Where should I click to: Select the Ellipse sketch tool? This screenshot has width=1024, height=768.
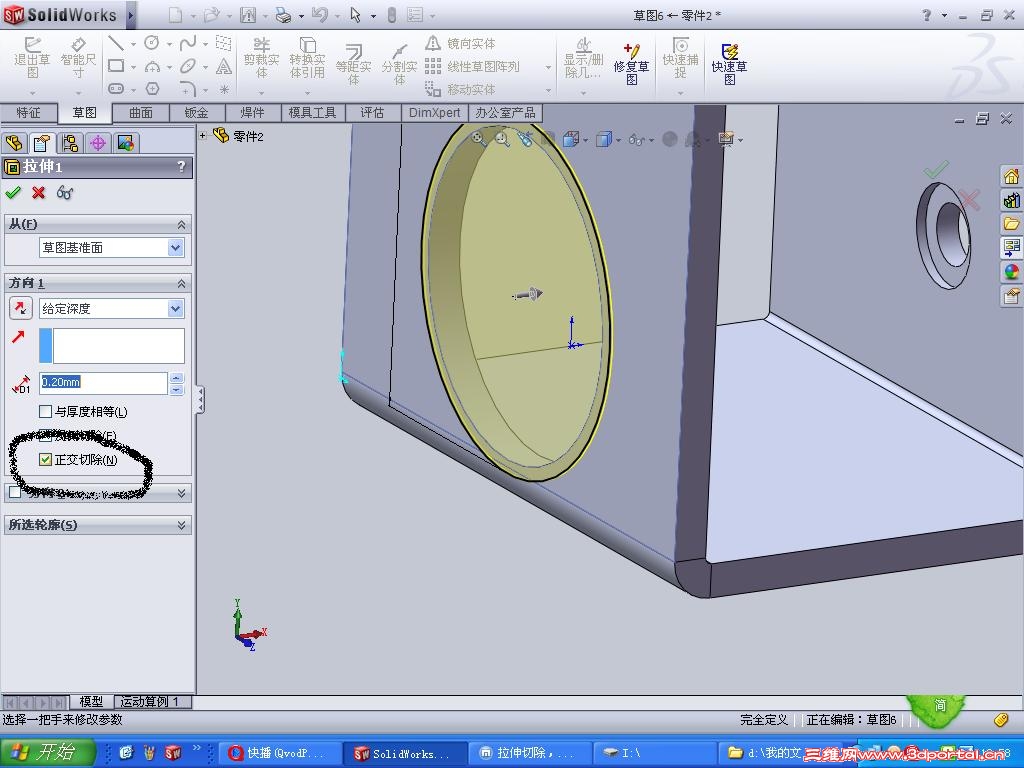click(187, 66)
